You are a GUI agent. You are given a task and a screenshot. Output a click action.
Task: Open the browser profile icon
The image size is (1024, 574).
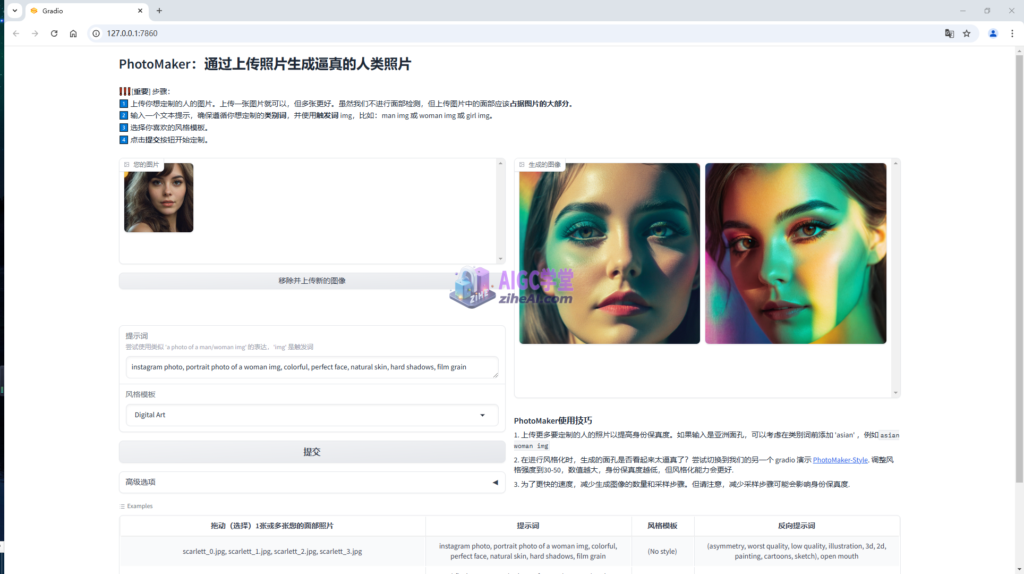click(x=993, y=33)
